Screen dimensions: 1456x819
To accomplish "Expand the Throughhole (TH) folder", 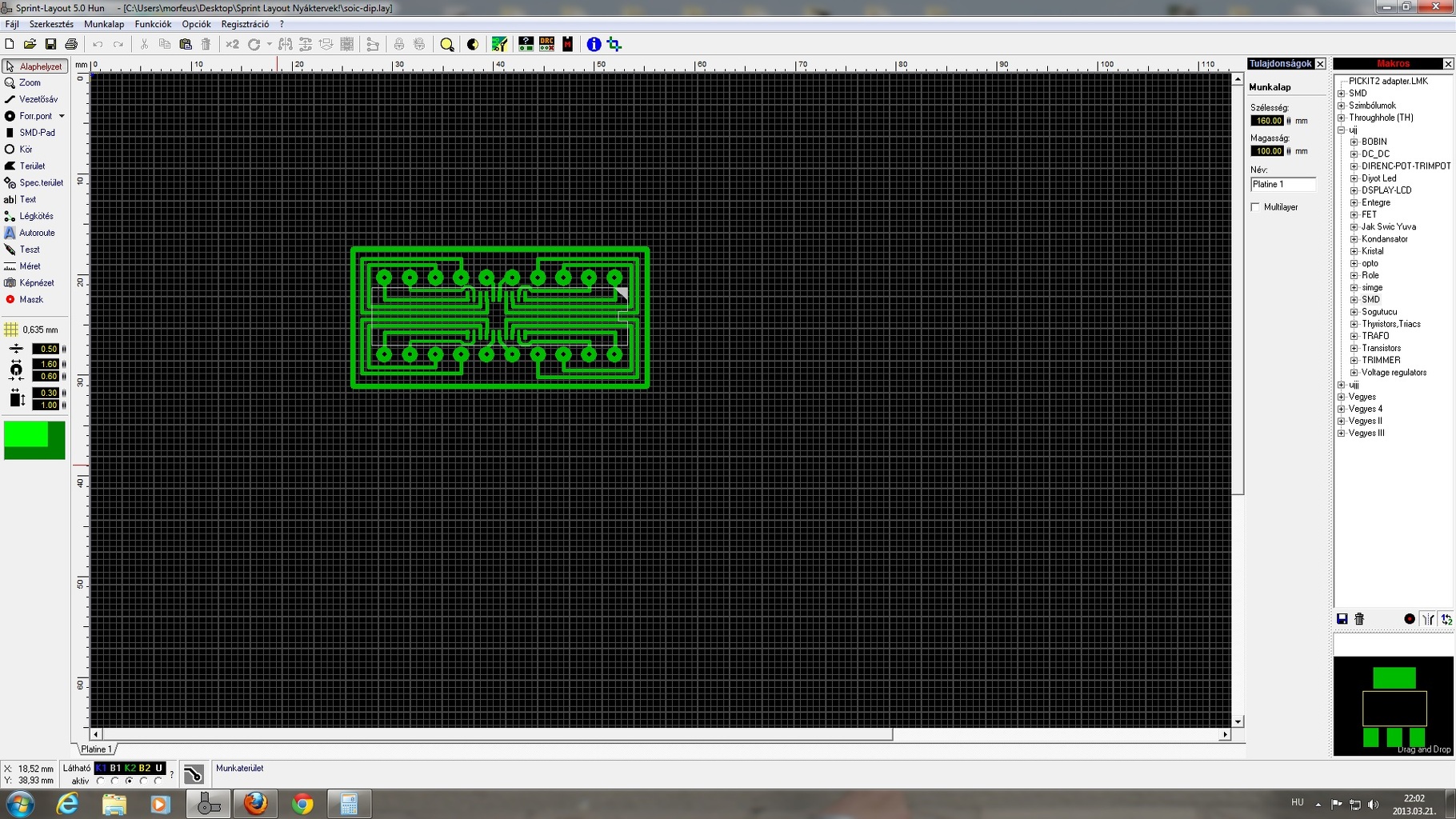I will coord(1342,118).
